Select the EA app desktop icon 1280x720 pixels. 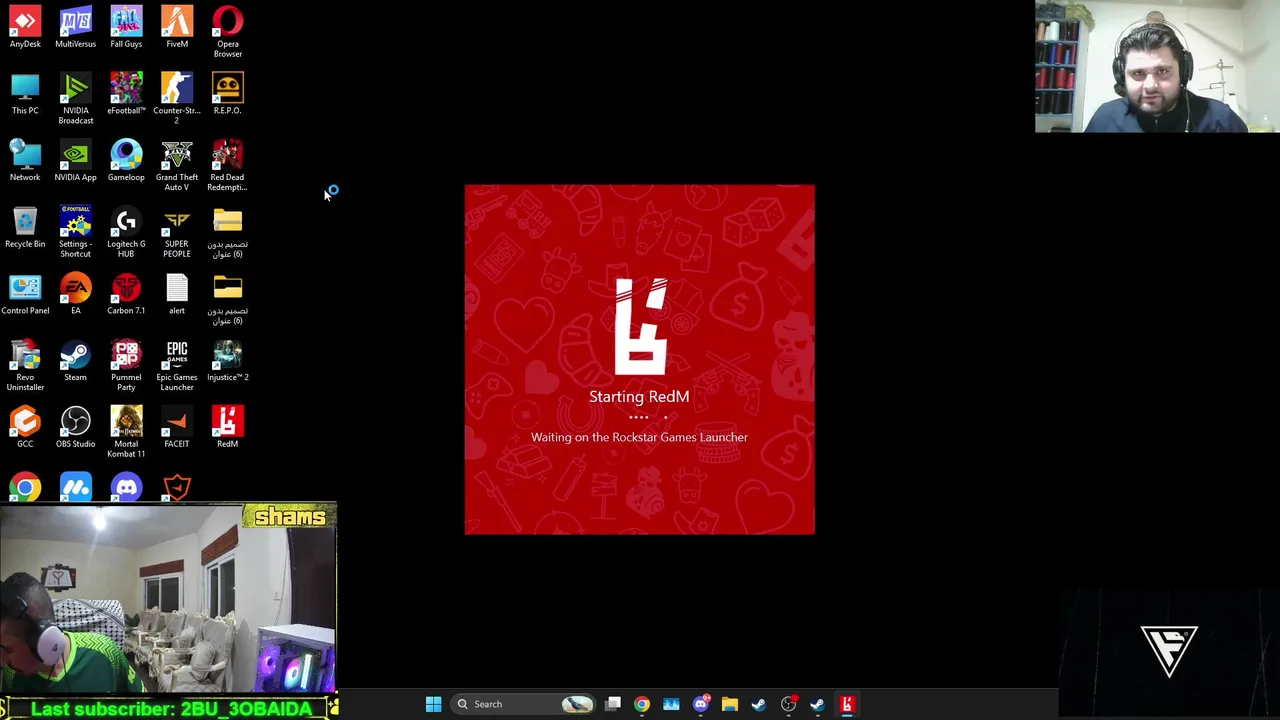tap(76, 294)
